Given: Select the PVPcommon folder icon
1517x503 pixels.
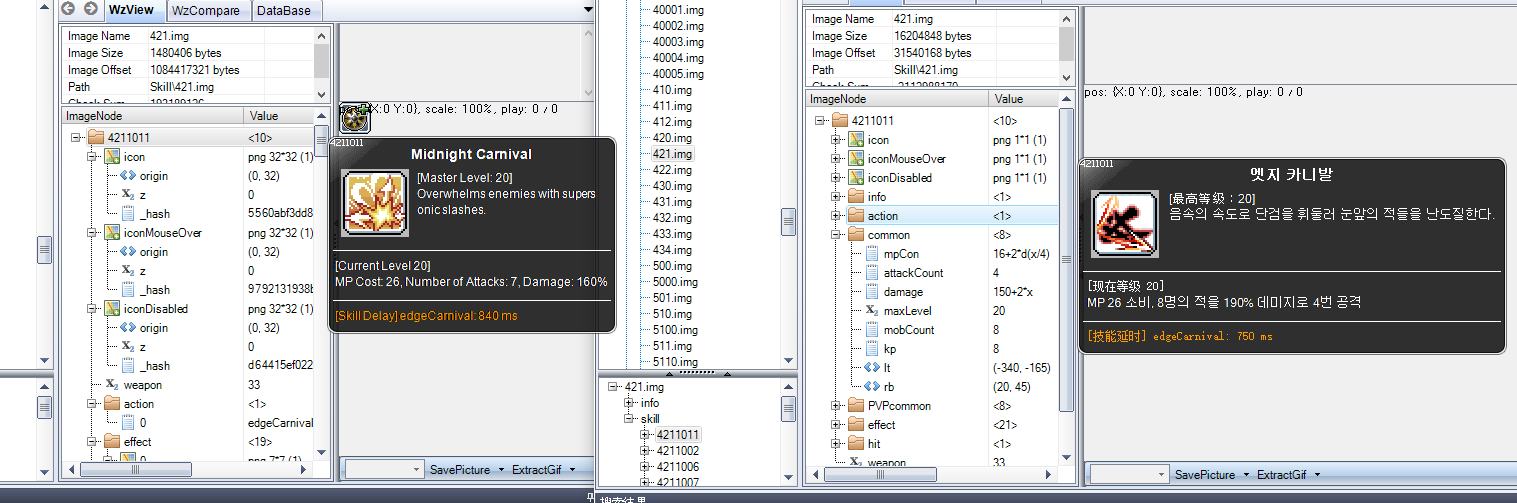Looking at the screenshot, I should point(856,405).
